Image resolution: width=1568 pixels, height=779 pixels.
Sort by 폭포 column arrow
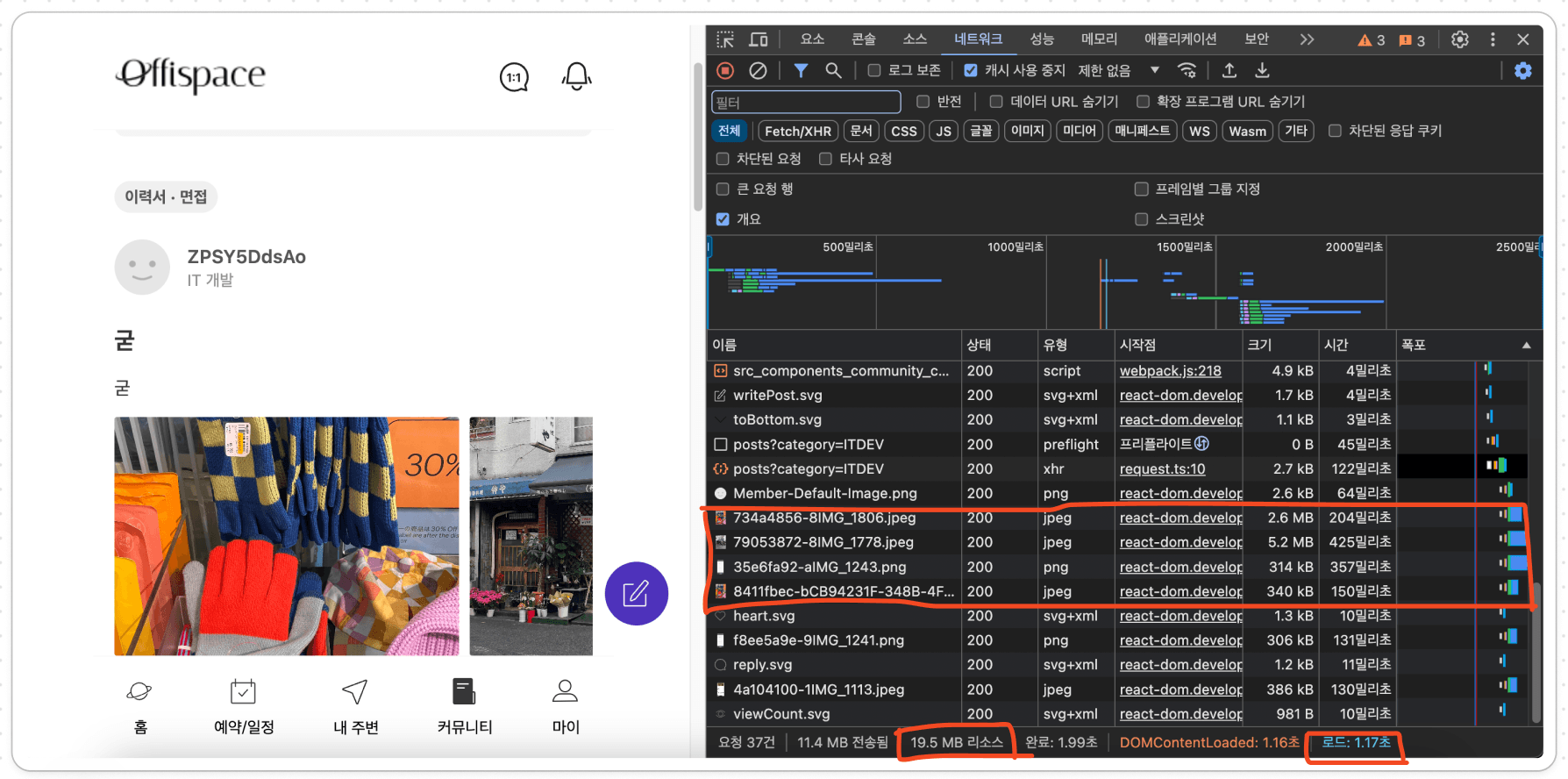point(1526,346)
